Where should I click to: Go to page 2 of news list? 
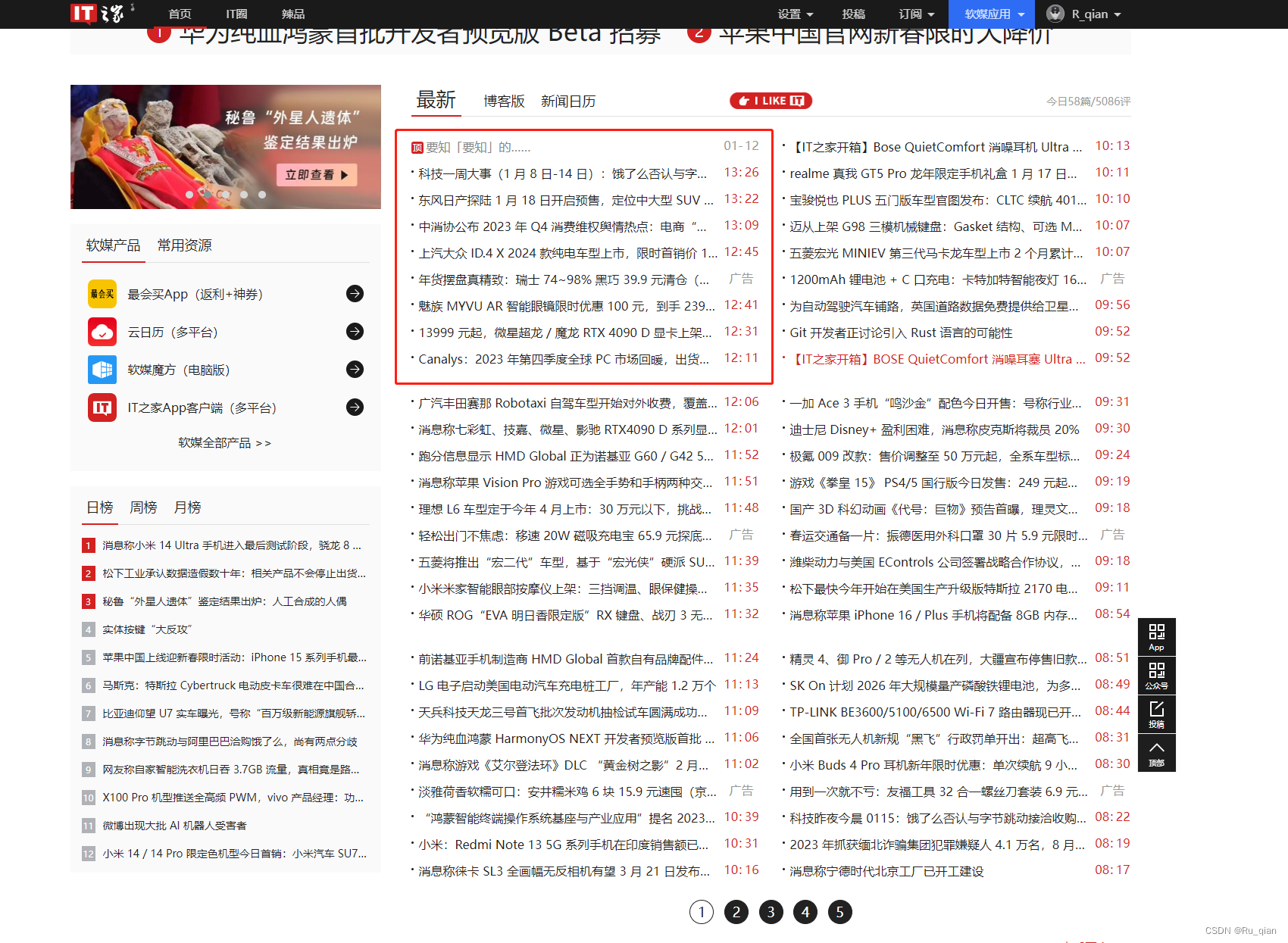736,912
